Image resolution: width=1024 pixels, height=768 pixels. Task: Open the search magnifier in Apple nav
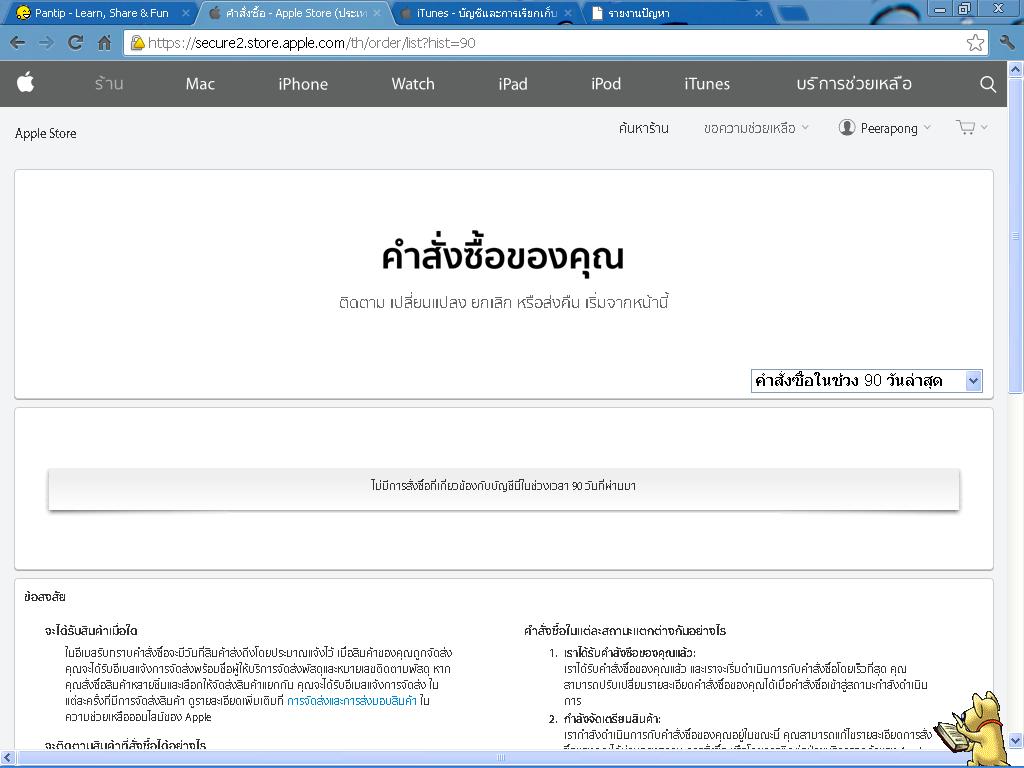click(987, 84)
